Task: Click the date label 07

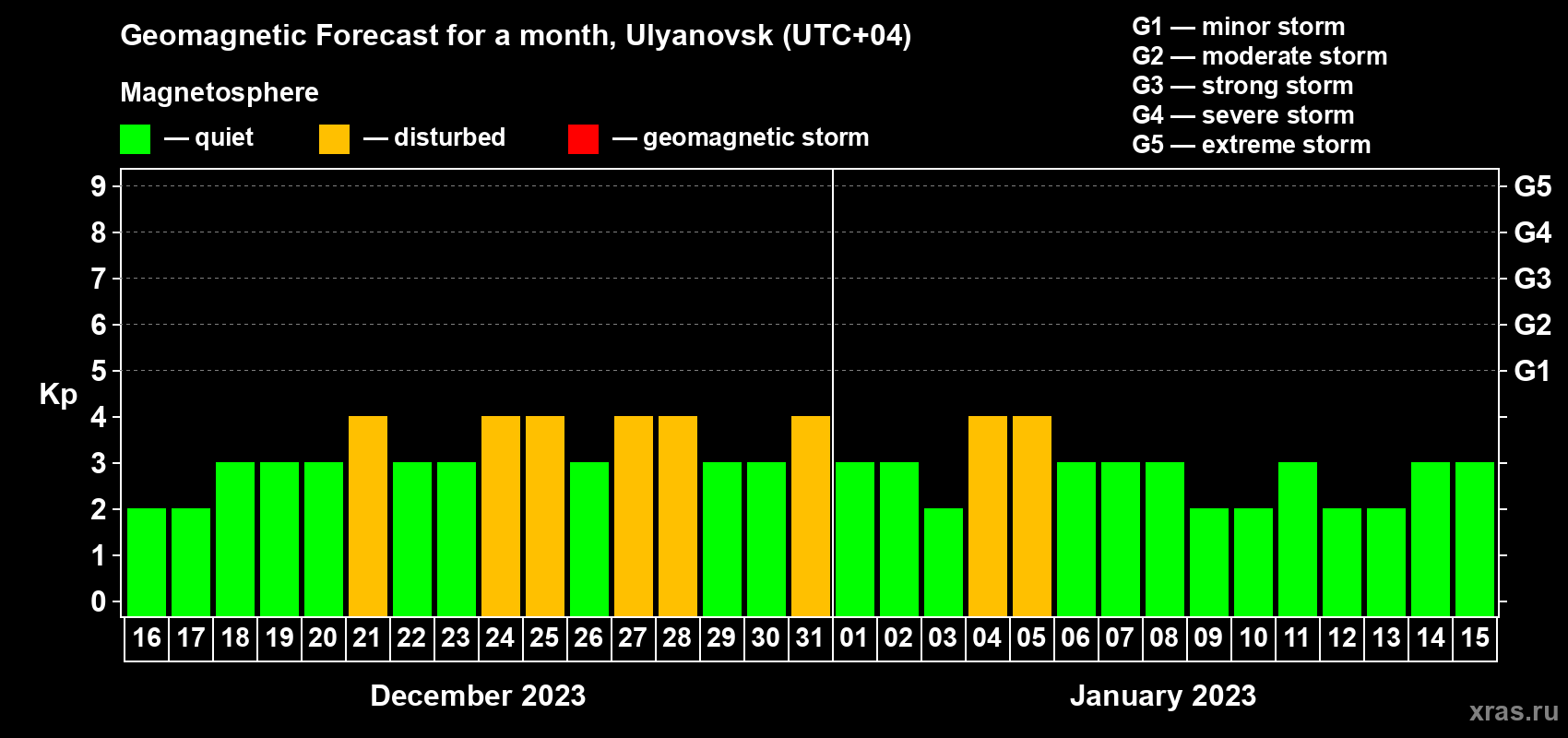Action: click(1120, 637)
